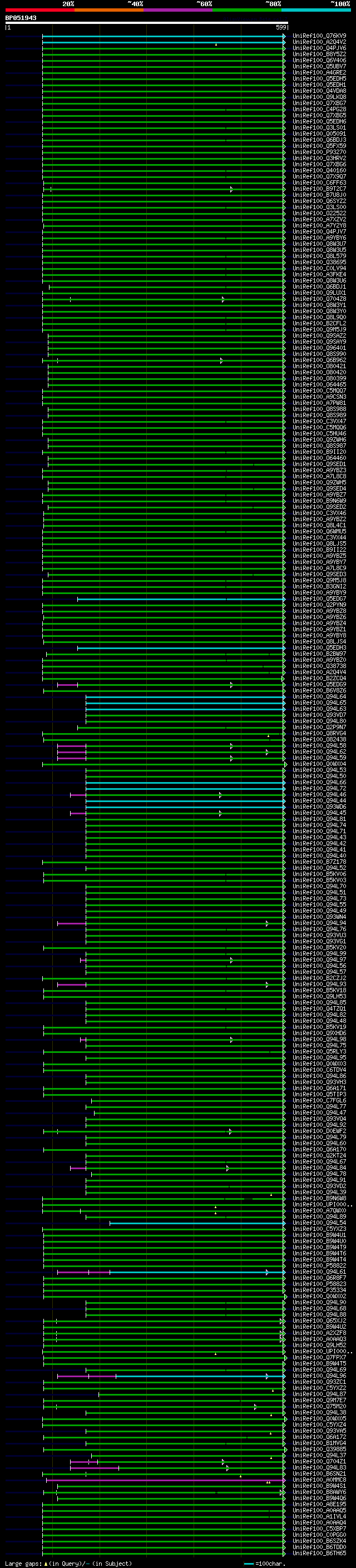Select the UniRef100_Q93WD6 label
Viewport: 356px width, 1568px height.
[319, 807]
